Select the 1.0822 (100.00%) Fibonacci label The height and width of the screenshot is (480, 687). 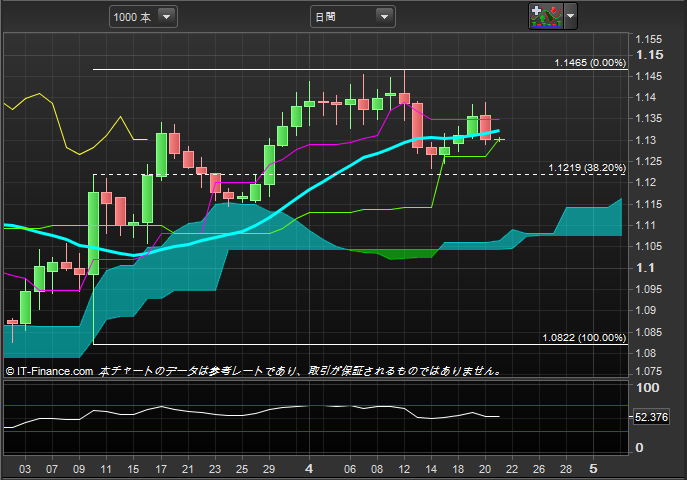584,338
